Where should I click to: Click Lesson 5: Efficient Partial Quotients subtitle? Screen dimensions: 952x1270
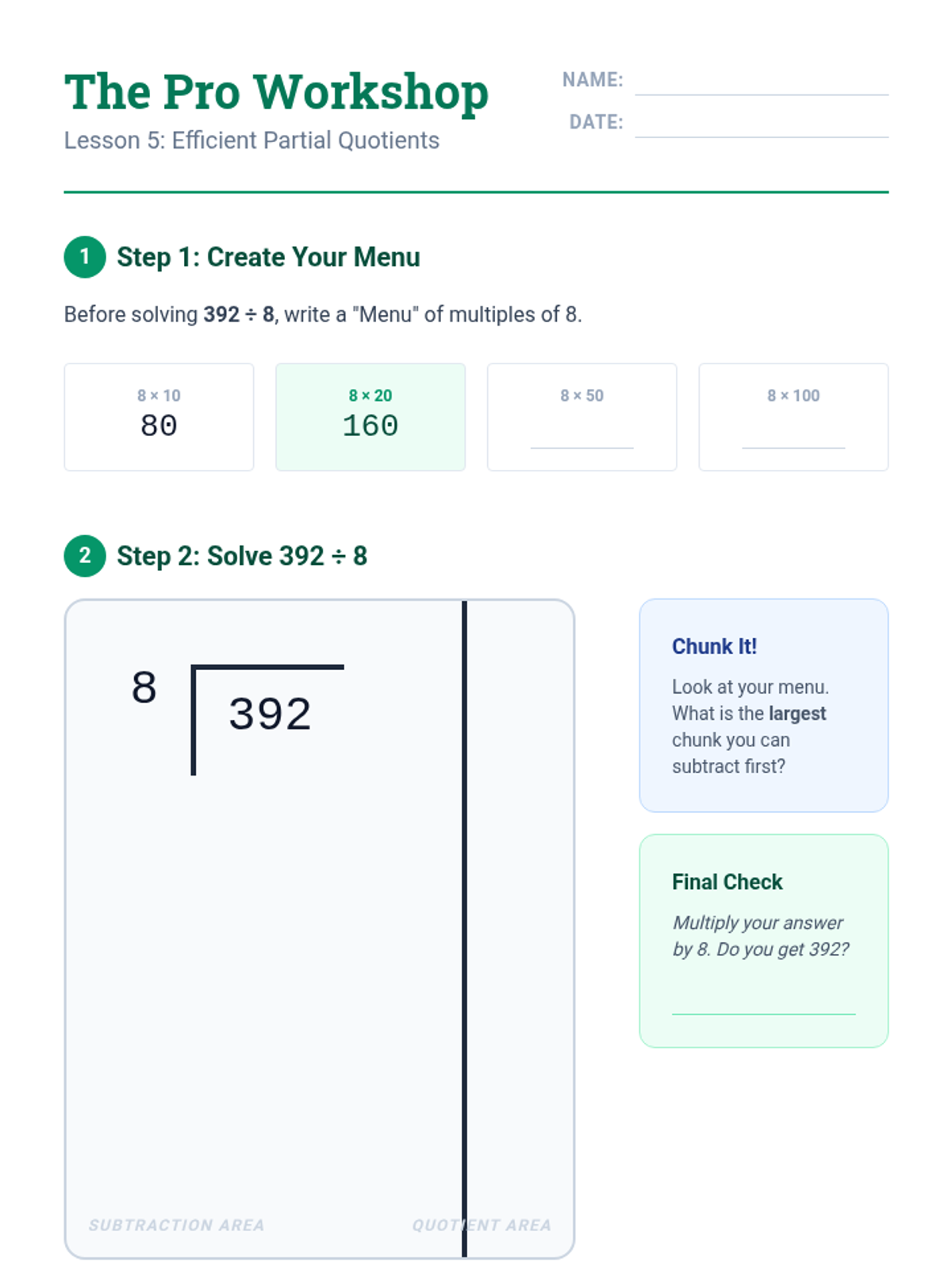(251, 140)
